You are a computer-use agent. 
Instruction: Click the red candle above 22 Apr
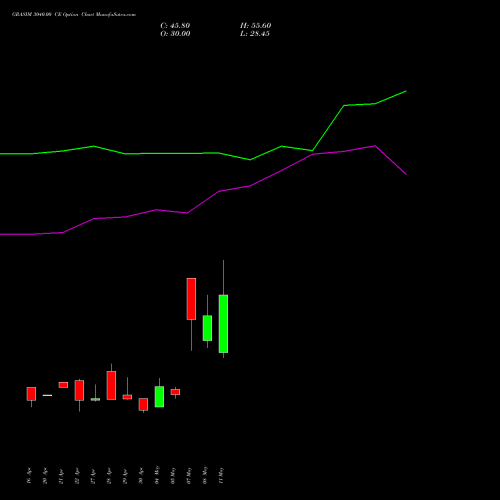pos(79,390)
